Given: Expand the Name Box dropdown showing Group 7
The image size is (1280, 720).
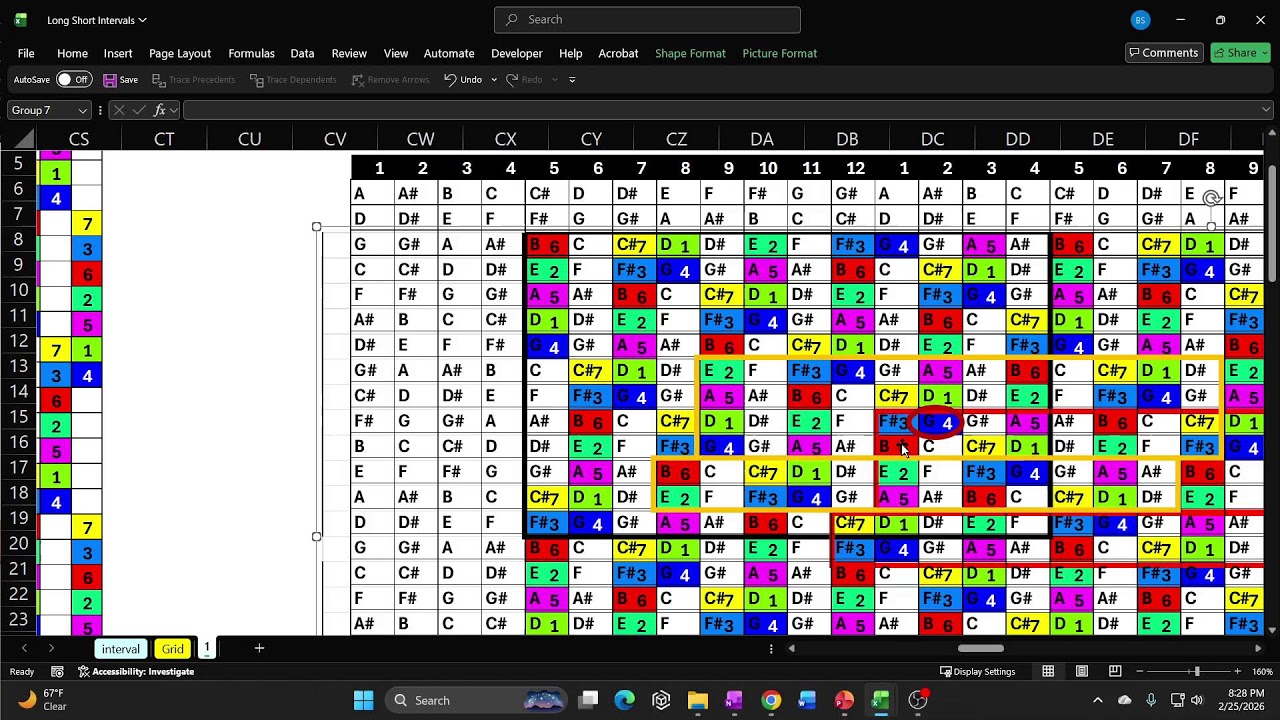Looking at the screenshot, I should pyautogui.click(x=83, y=110).
